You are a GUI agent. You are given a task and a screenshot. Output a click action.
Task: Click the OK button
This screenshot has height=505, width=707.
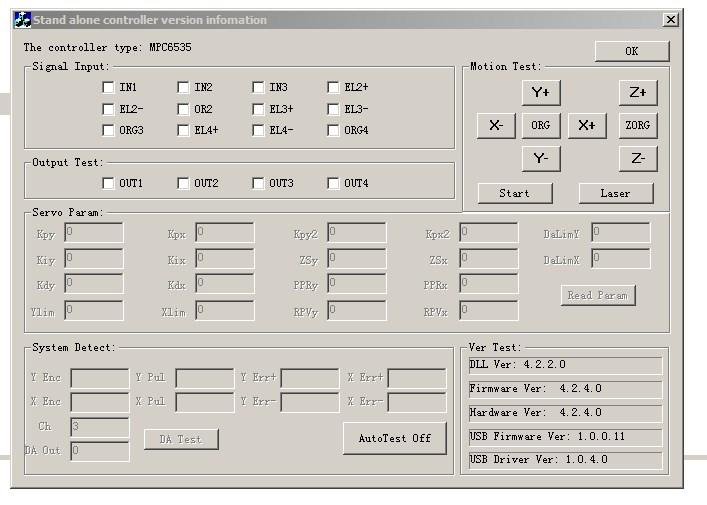[631, 51]
